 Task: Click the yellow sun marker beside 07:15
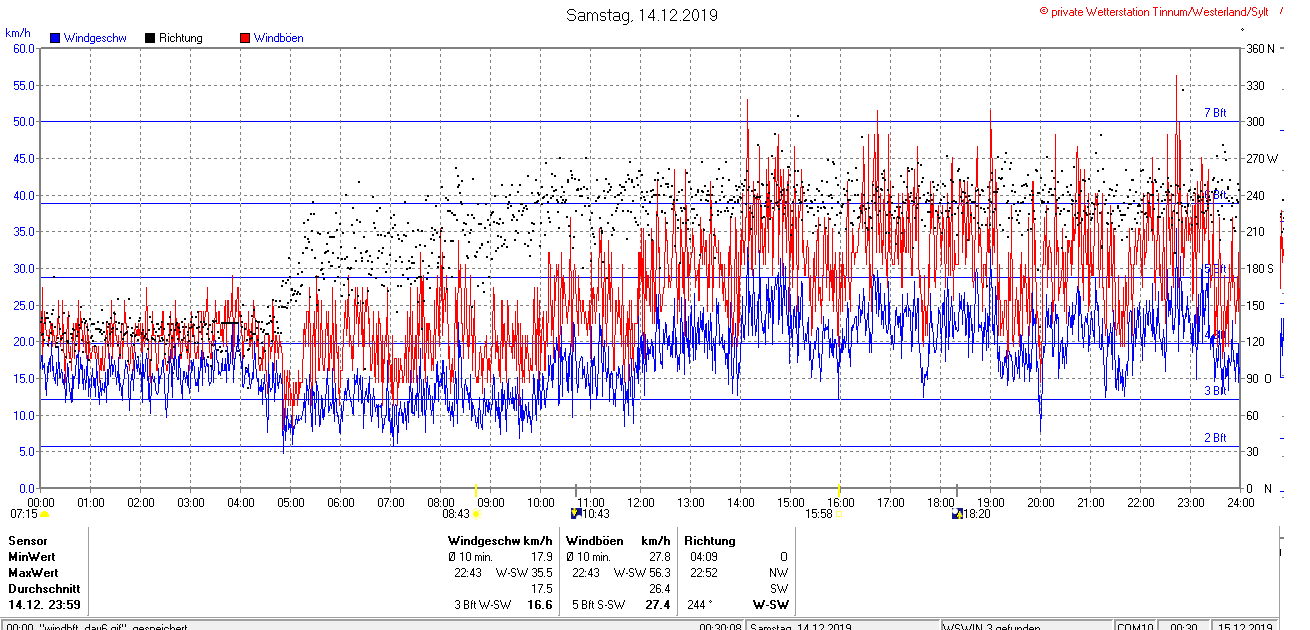click(44, 514)
